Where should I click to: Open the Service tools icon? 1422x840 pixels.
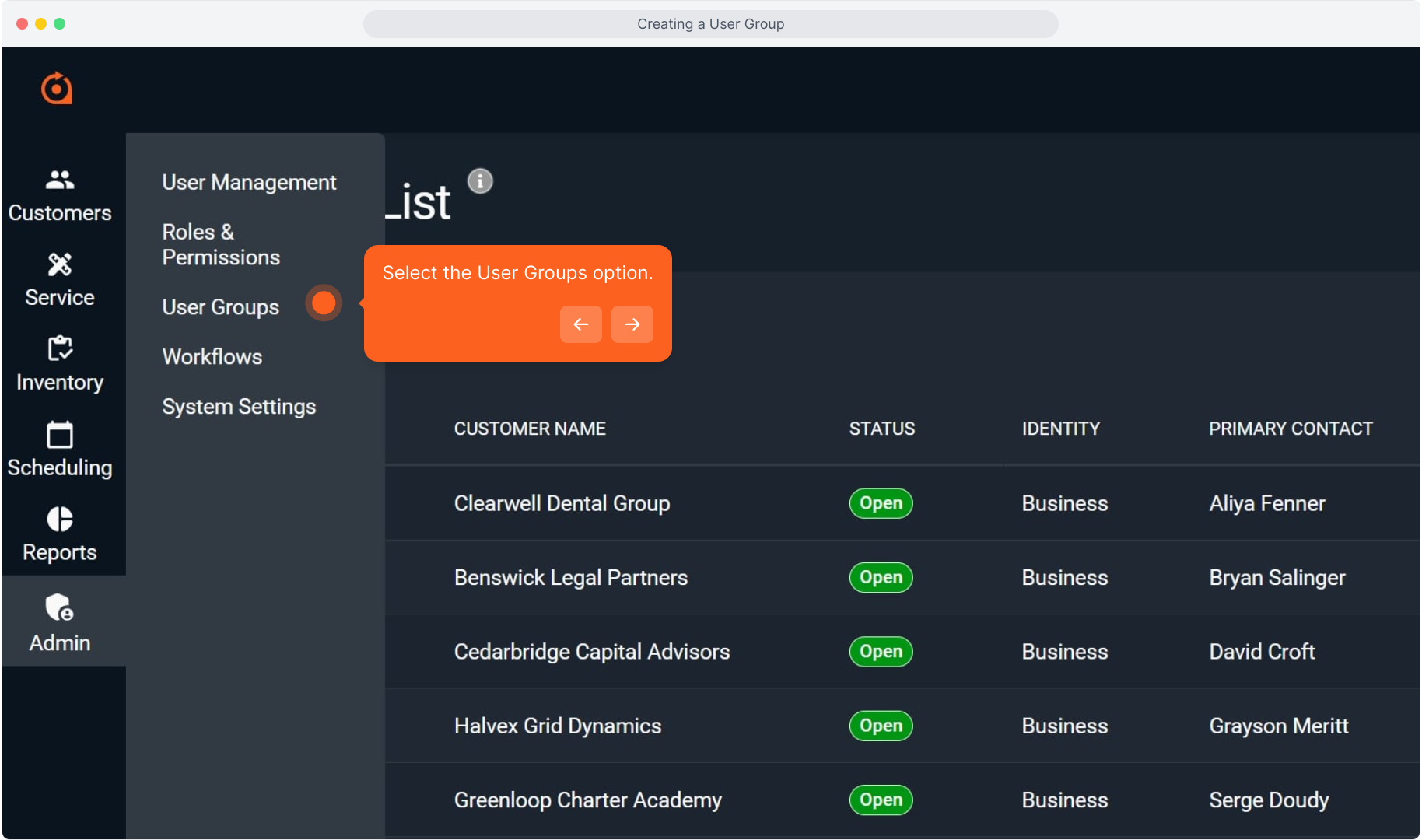tap(60, 265)
